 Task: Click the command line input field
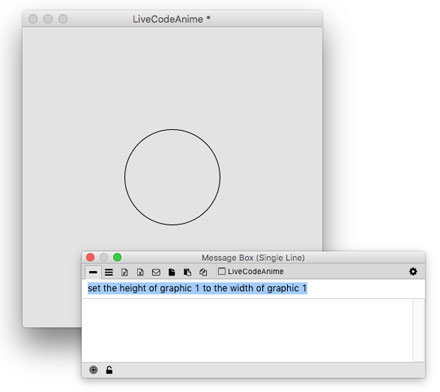(253, 288)
